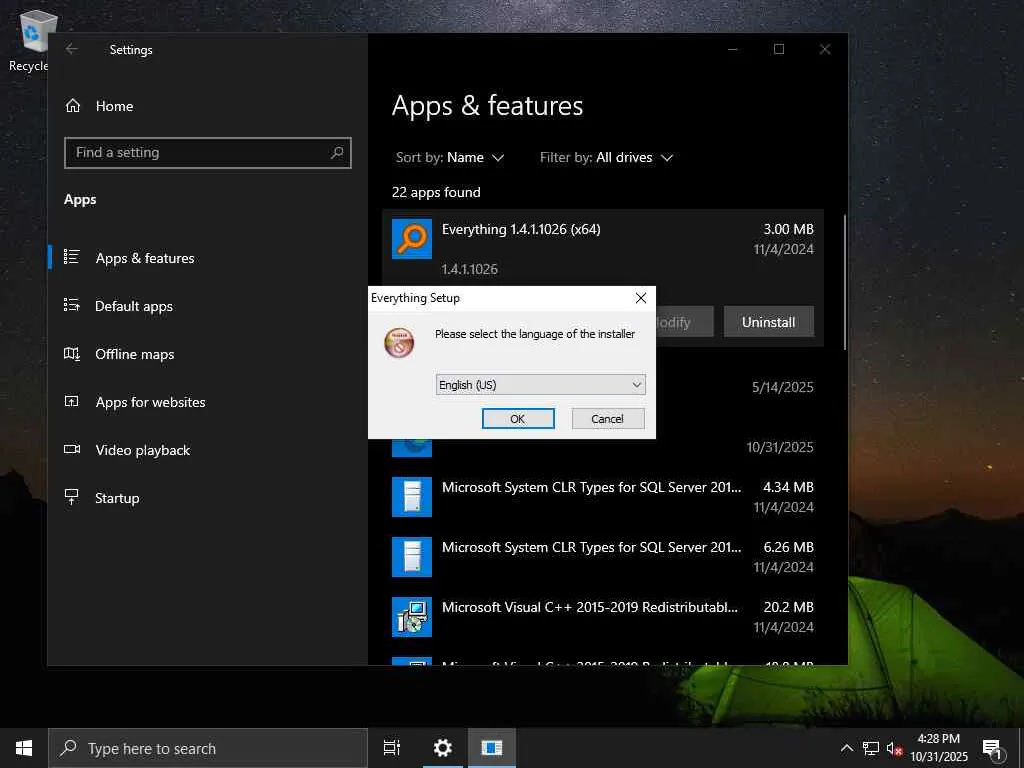The height and width of the screenshot is (768, 1024).
Task: Open the Windows Start menu
Action: (x=24, y=748)
